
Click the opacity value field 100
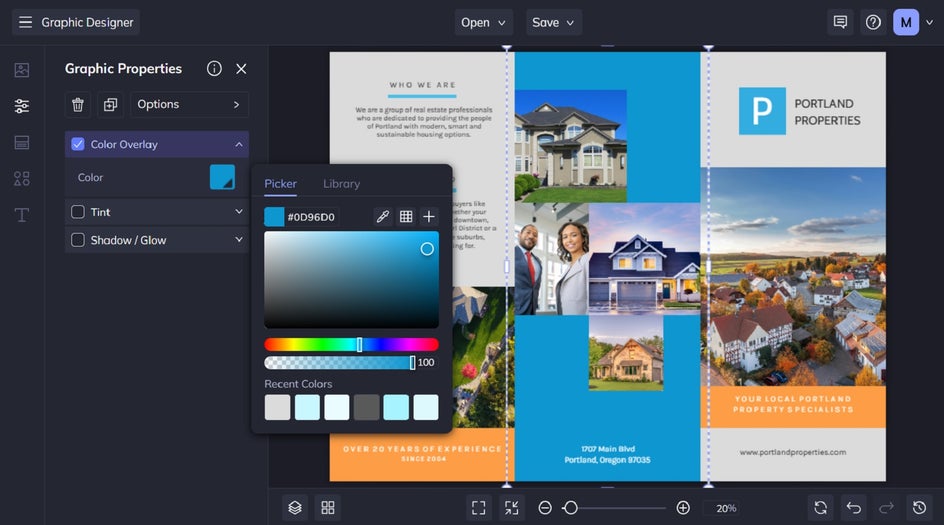[x=426, y=362]
